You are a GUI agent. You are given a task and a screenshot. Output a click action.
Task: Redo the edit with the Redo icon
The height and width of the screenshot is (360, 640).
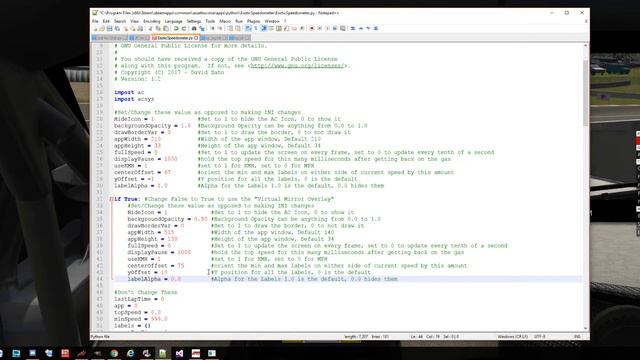coord(184,29)
